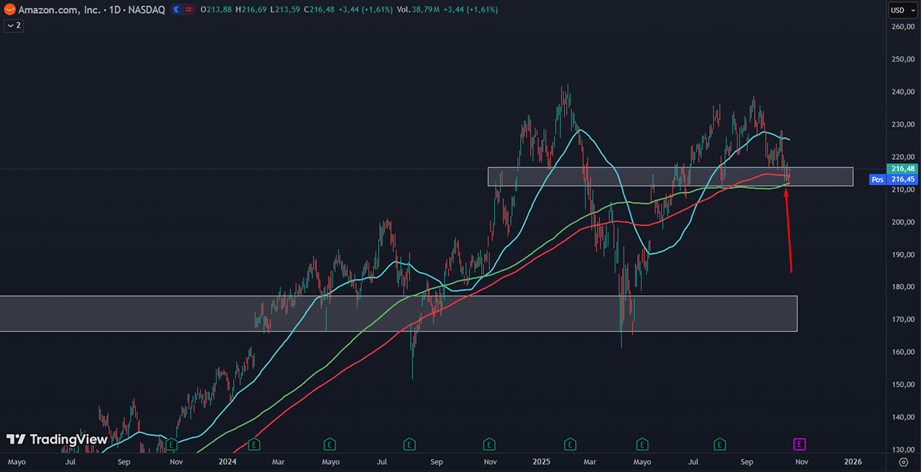Click the earnings marker between Jul and Sep 2024
Viewport: 921px width, 472px height.
409,444
